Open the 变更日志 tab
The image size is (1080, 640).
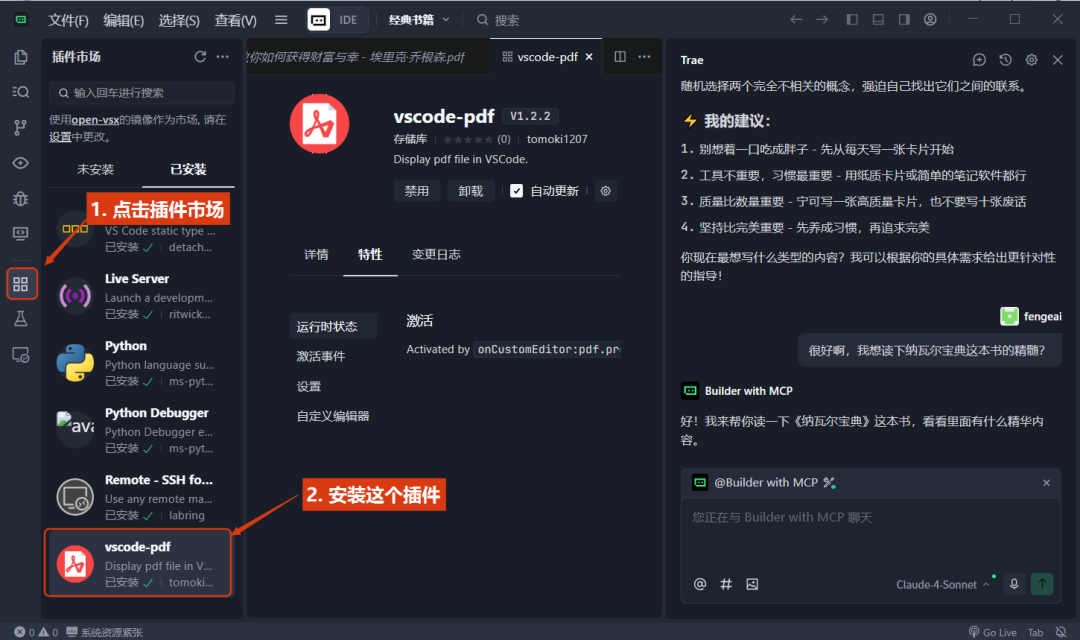[x=436, y=255]
